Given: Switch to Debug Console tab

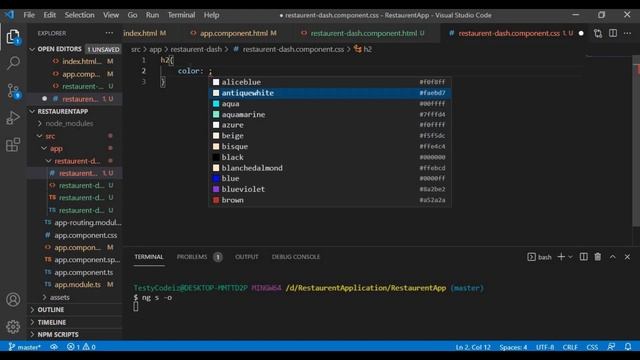Looking at the screenshot, I should click(x=296, y=257).
